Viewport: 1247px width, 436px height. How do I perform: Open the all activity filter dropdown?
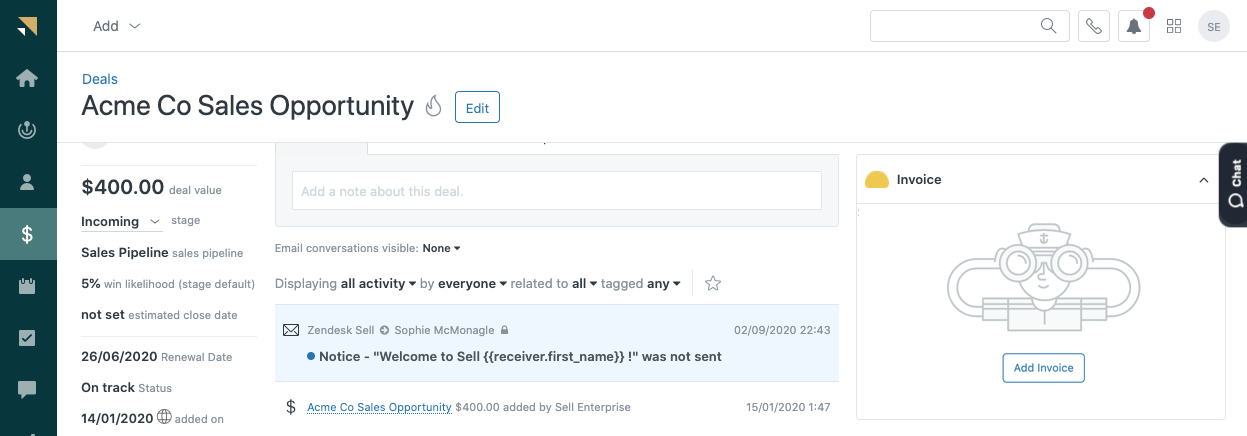coord(378,284)
